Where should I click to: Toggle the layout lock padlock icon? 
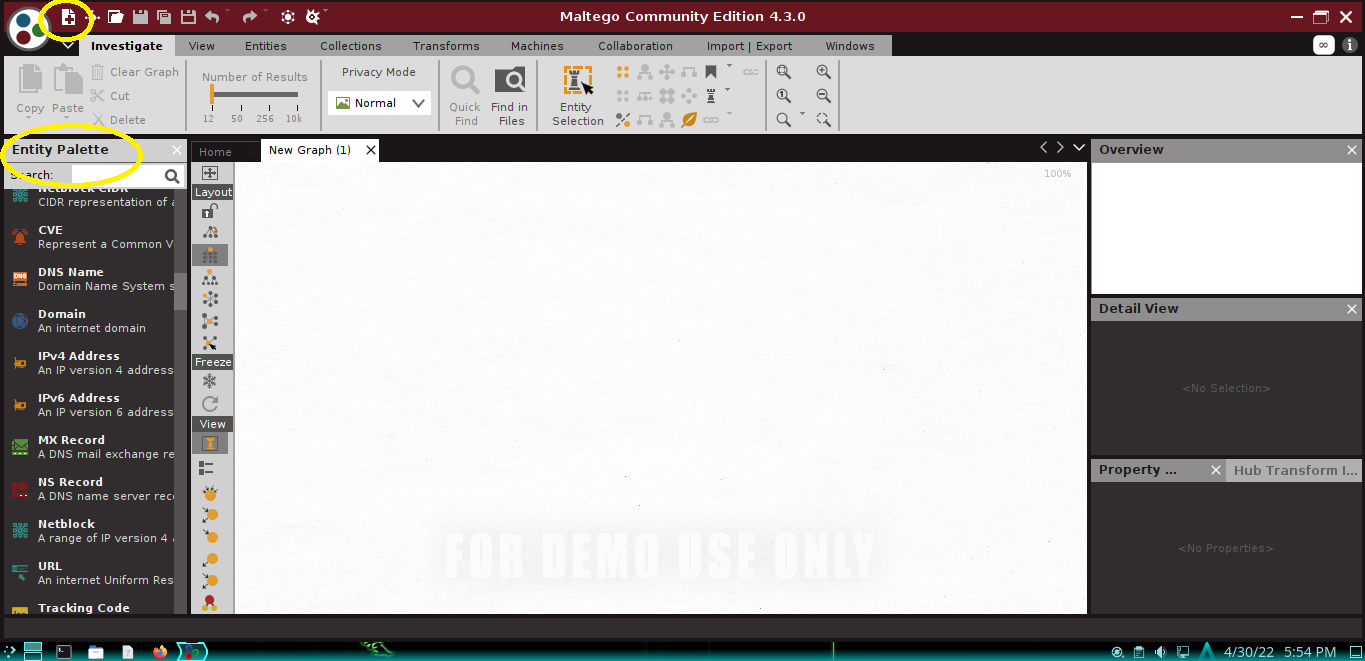click(210, 211)
